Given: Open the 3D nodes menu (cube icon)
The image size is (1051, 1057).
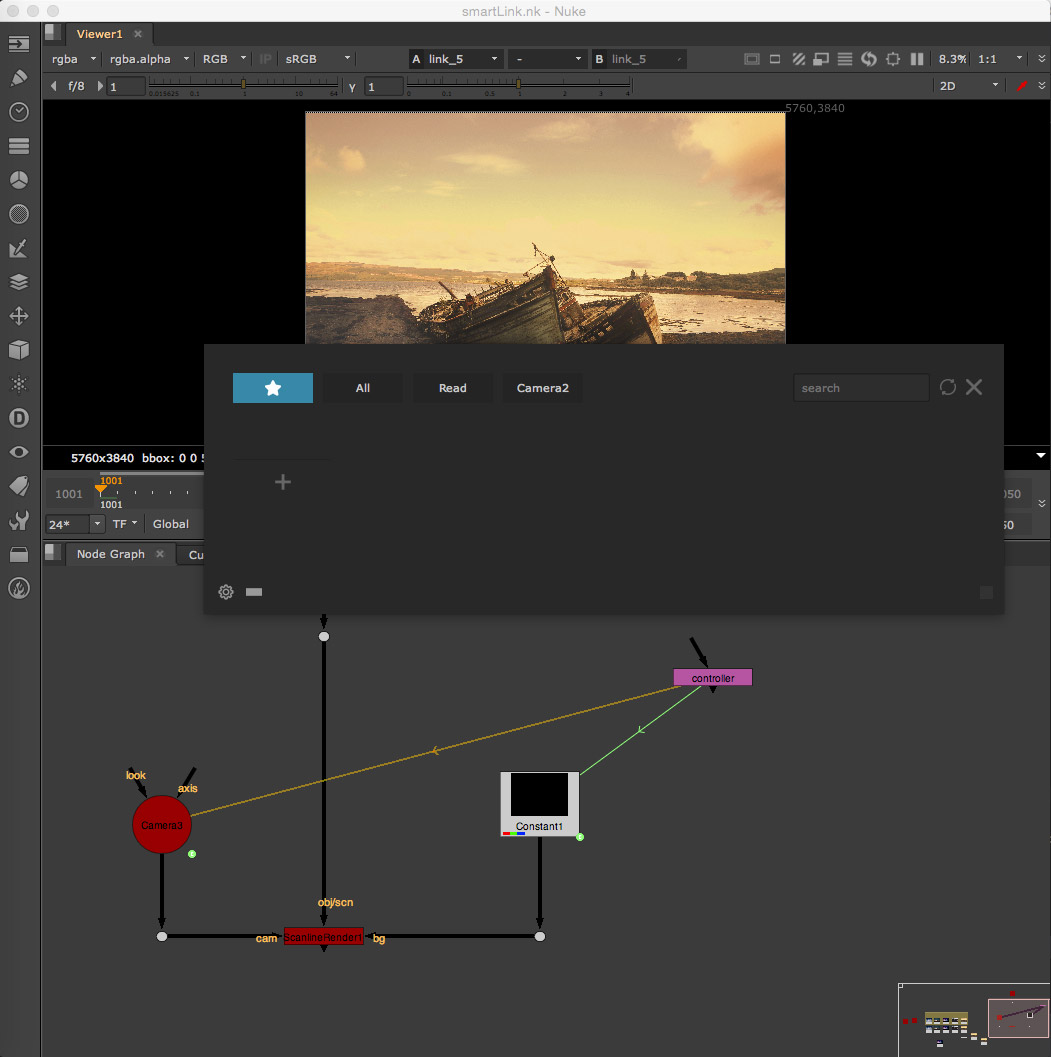Looking at the screenshot, I should click(18, 350).
